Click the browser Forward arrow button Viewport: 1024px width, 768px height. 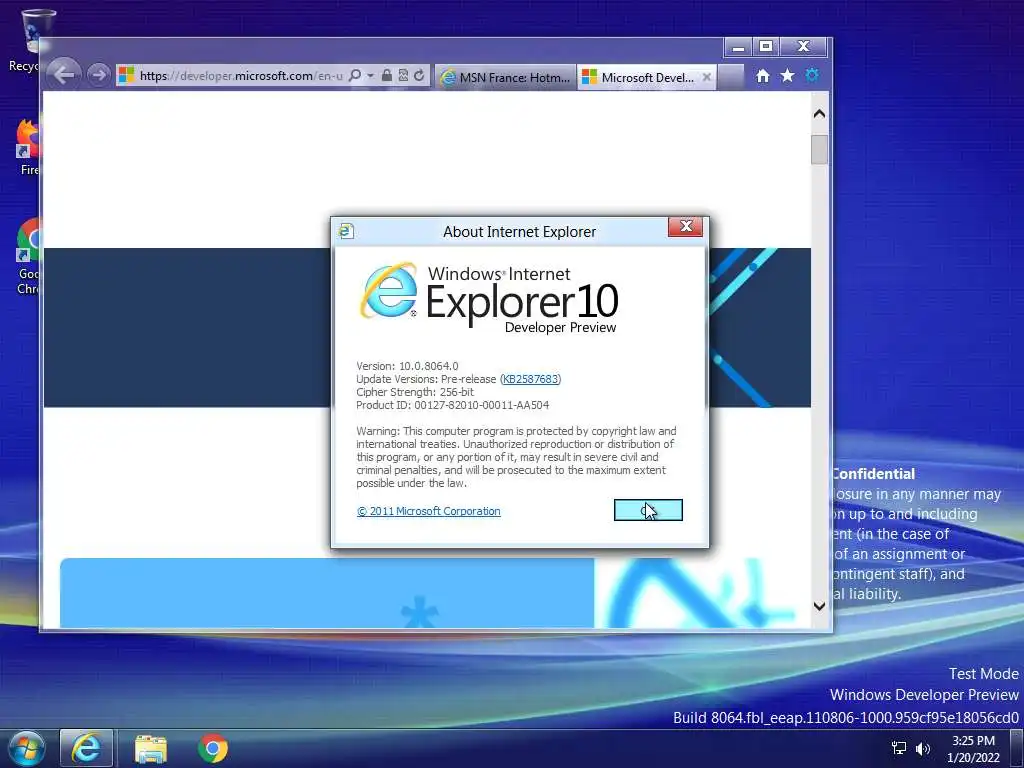click(99, 75)
